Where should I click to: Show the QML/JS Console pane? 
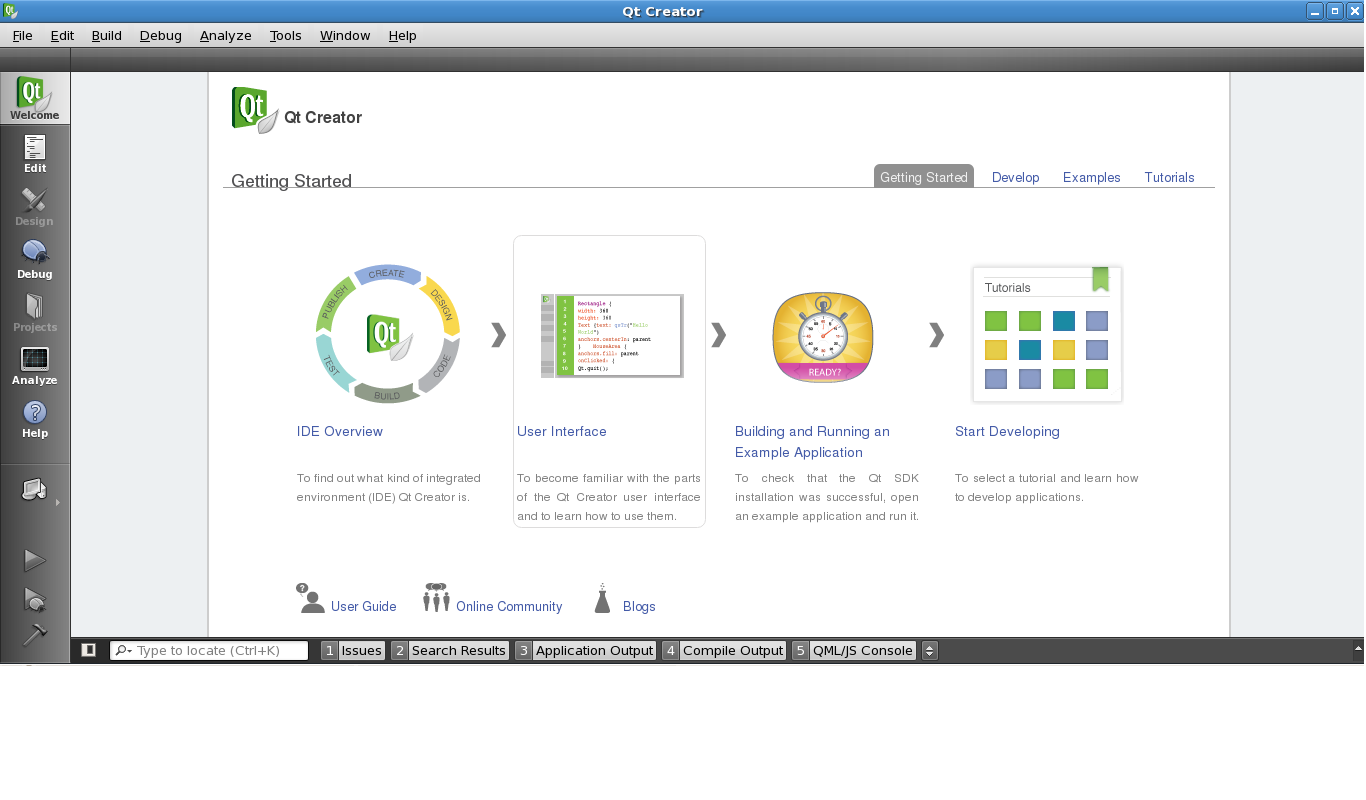[854, 651]
